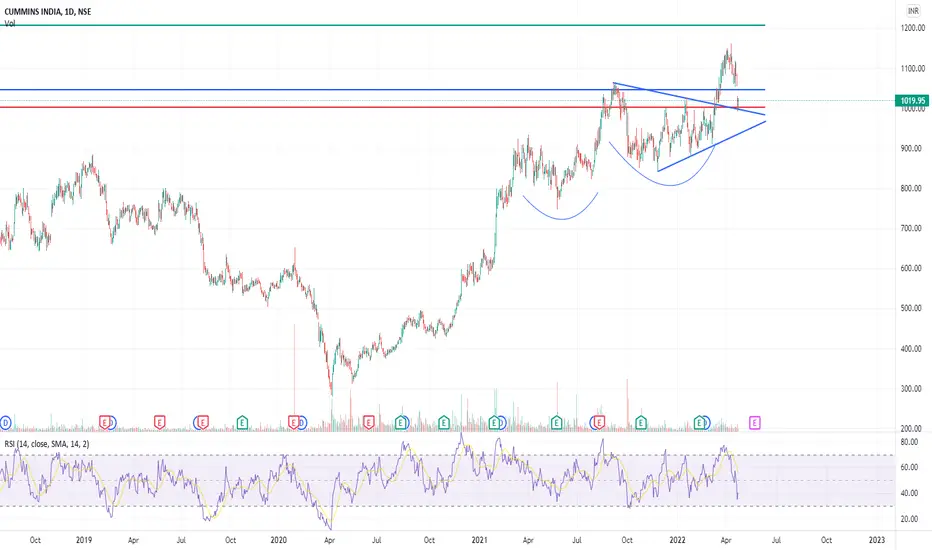Click the lone blue D dividend marker before Oct 2018
This screenshot has width=932, height=550.
[5, 423]
